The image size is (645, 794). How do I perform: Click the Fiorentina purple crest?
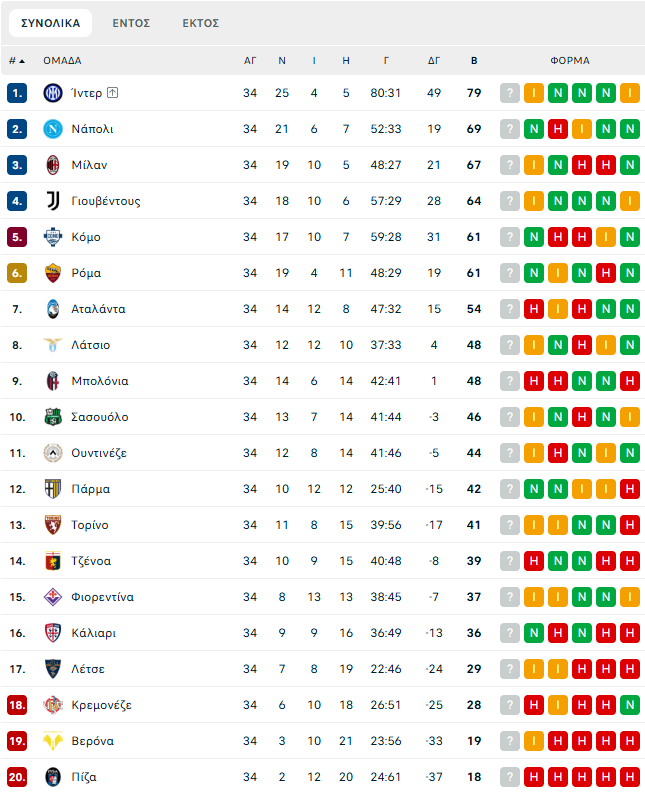(x=53, y=597)
